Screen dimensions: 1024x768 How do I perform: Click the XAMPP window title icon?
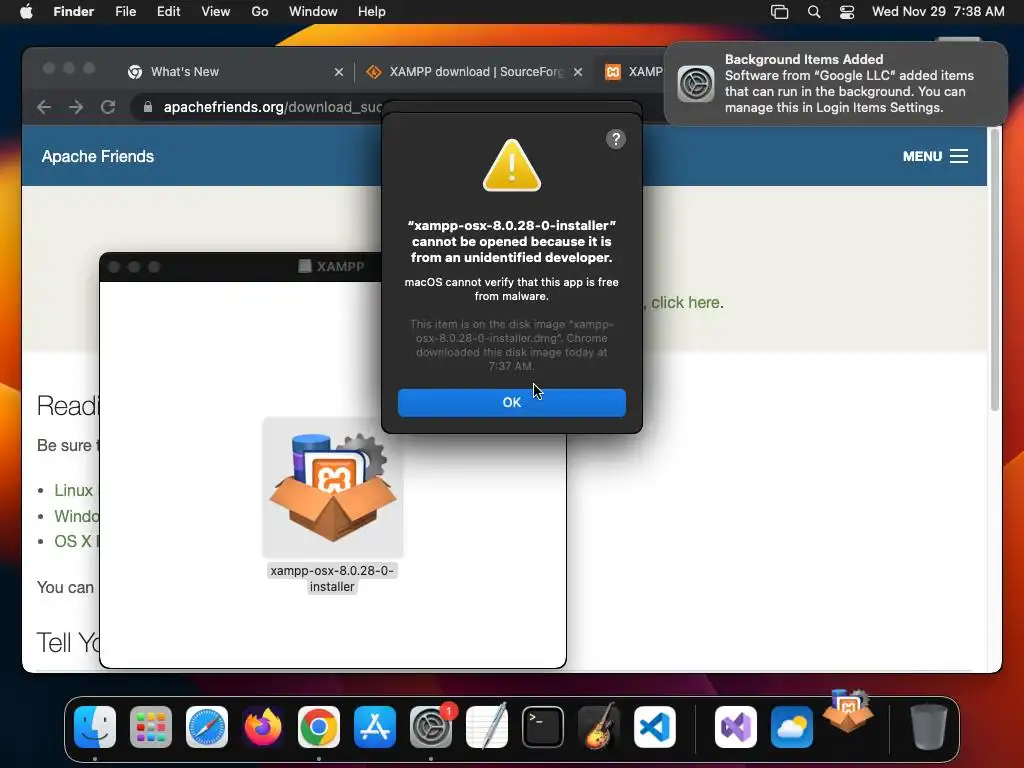point(304,266)
